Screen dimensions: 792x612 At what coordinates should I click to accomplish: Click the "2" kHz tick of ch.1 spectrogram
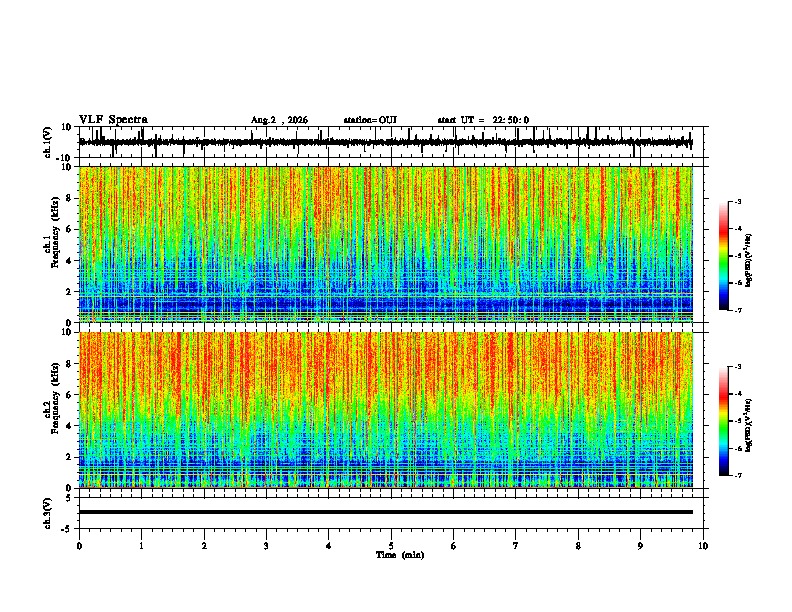[x=69, y=292]
